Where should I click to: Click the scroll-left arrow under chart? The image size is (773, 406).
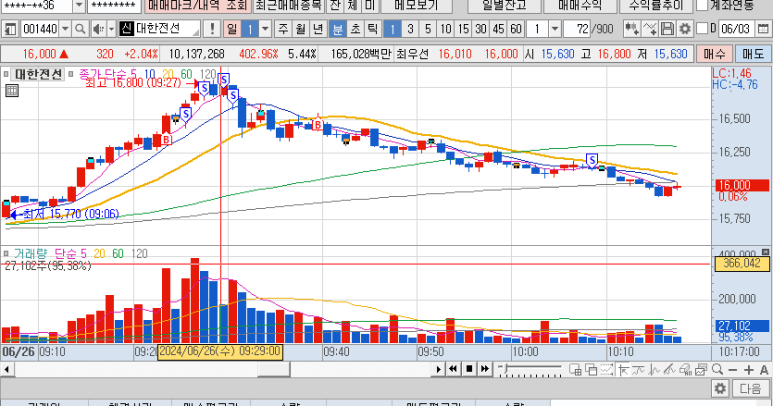[6, 369]
